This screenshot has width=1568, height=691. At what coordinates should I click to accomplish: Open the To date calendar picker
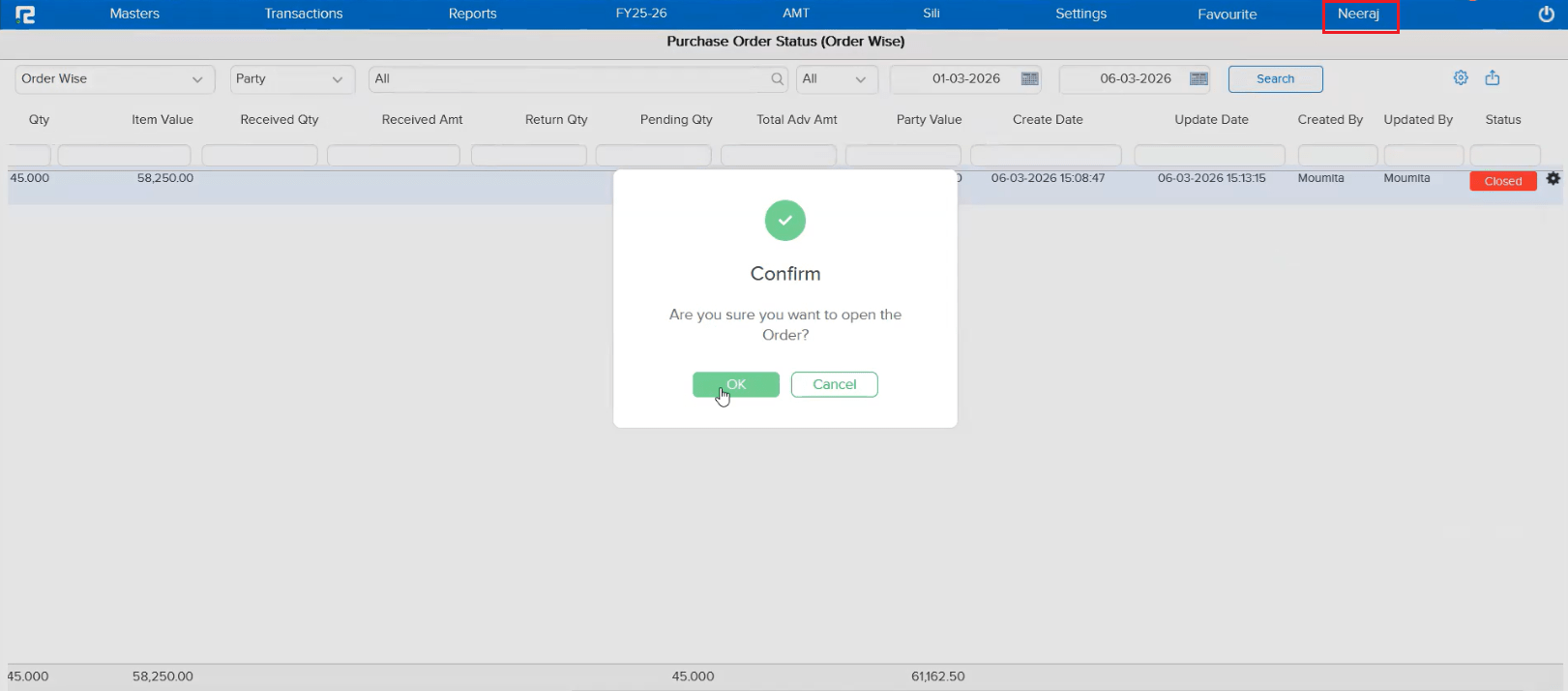coord(1198,79)
